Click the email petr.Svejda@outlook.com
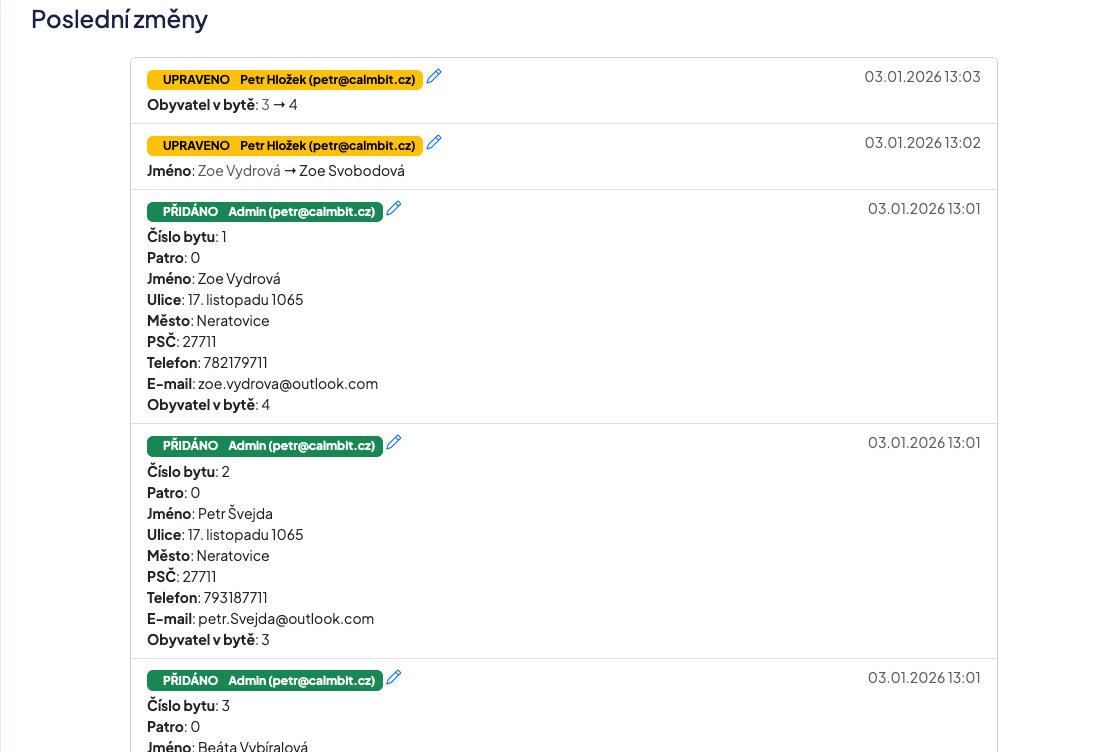The height and width of the screenshot is (752, 1117). pos(286,619)
